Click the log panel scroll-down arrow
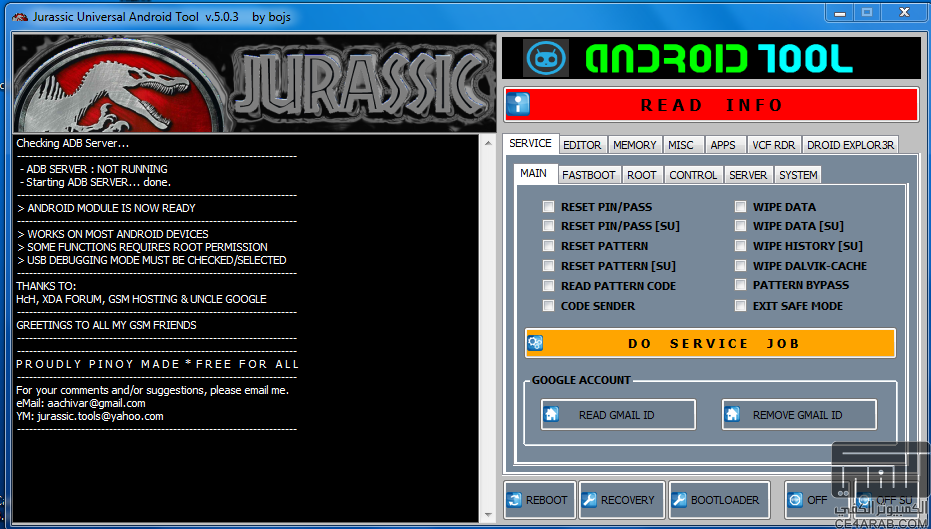This screenshot has height=529, width=931. [488, 515]
